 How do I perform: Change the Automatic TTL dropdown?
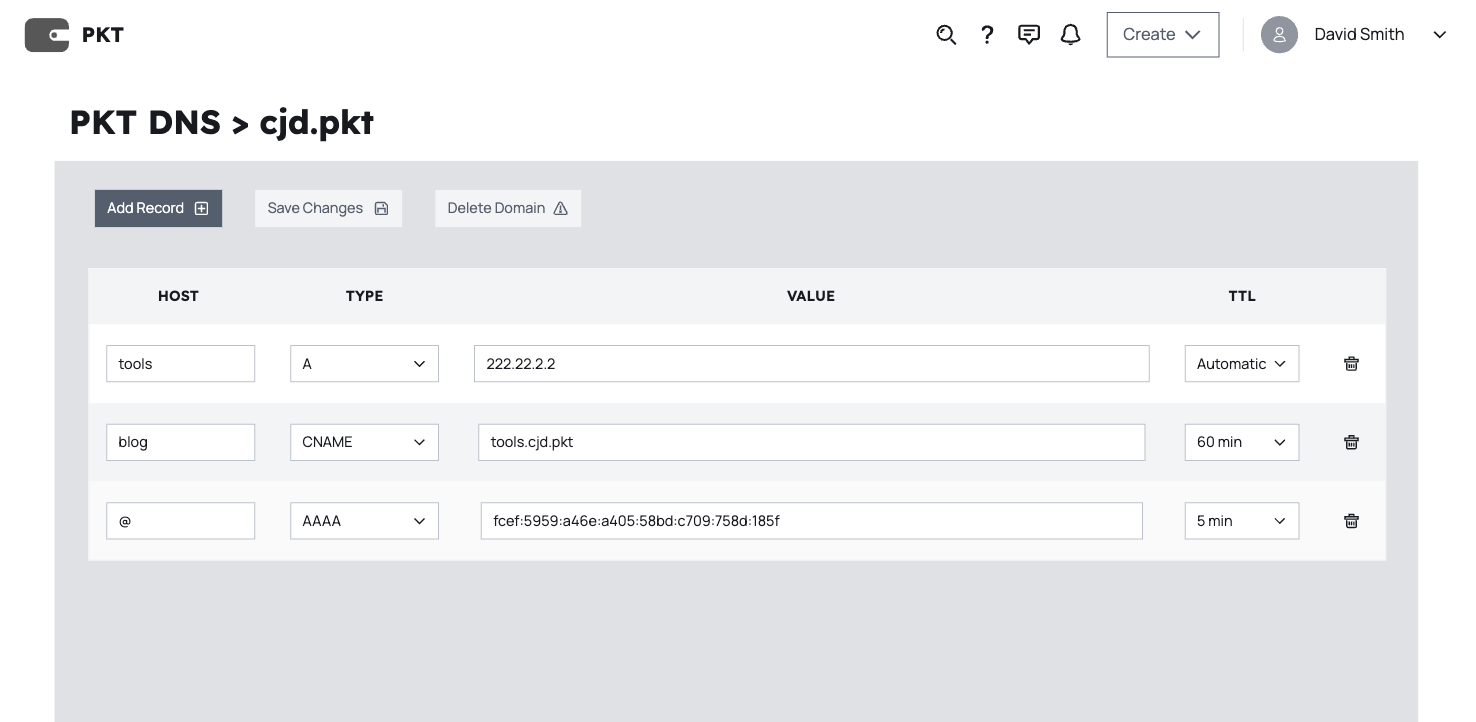pyautogui.click(x=1242, y=364)
